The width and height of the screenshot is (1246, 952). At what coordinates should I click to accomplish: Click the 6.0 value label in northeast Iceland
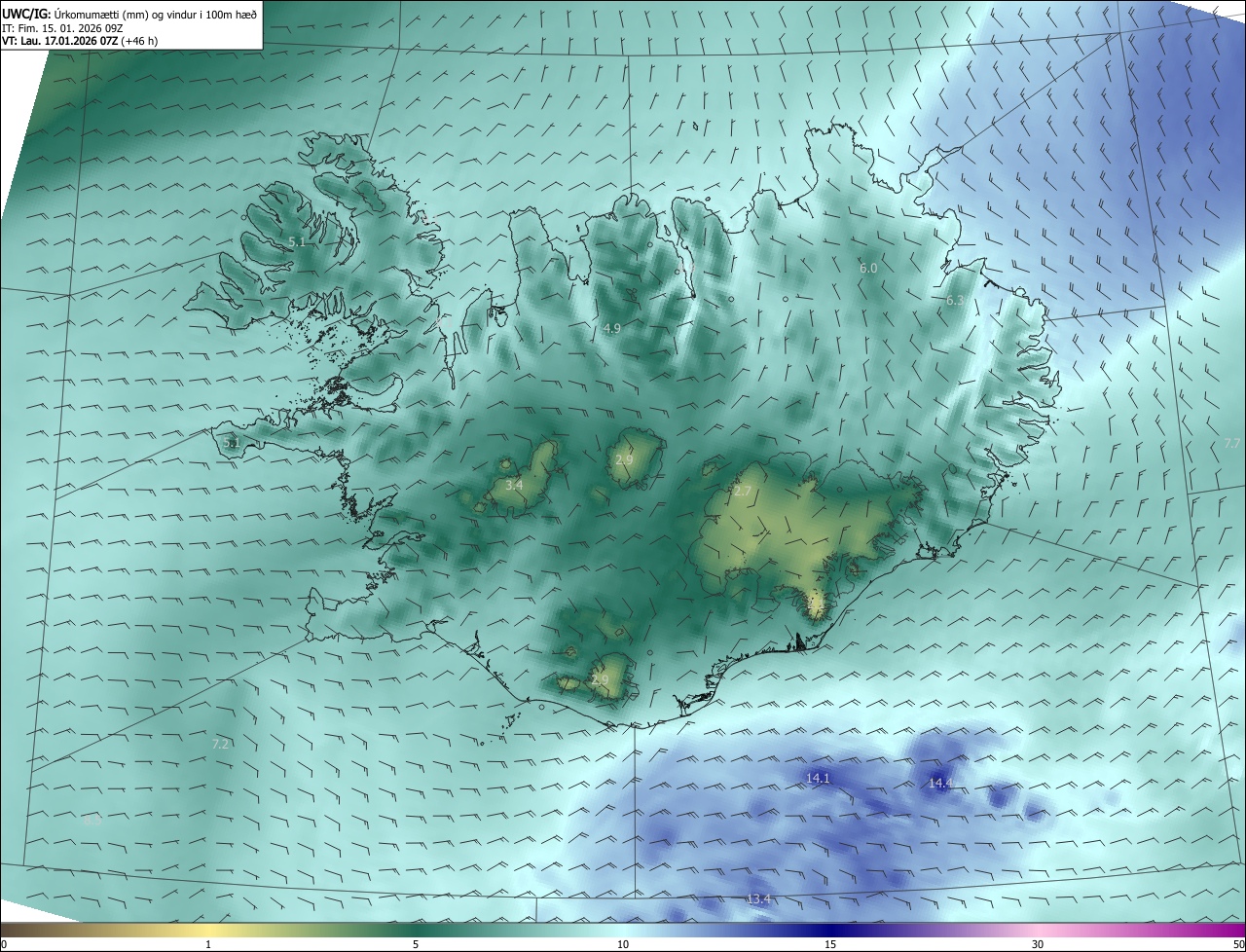pos(868,268)
